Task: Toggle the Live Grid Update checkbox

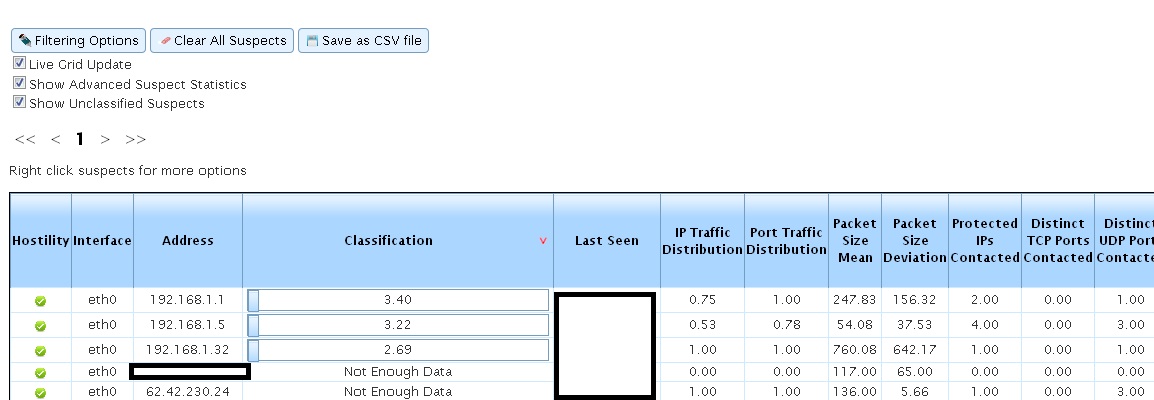Action: [x=19, y=64]
